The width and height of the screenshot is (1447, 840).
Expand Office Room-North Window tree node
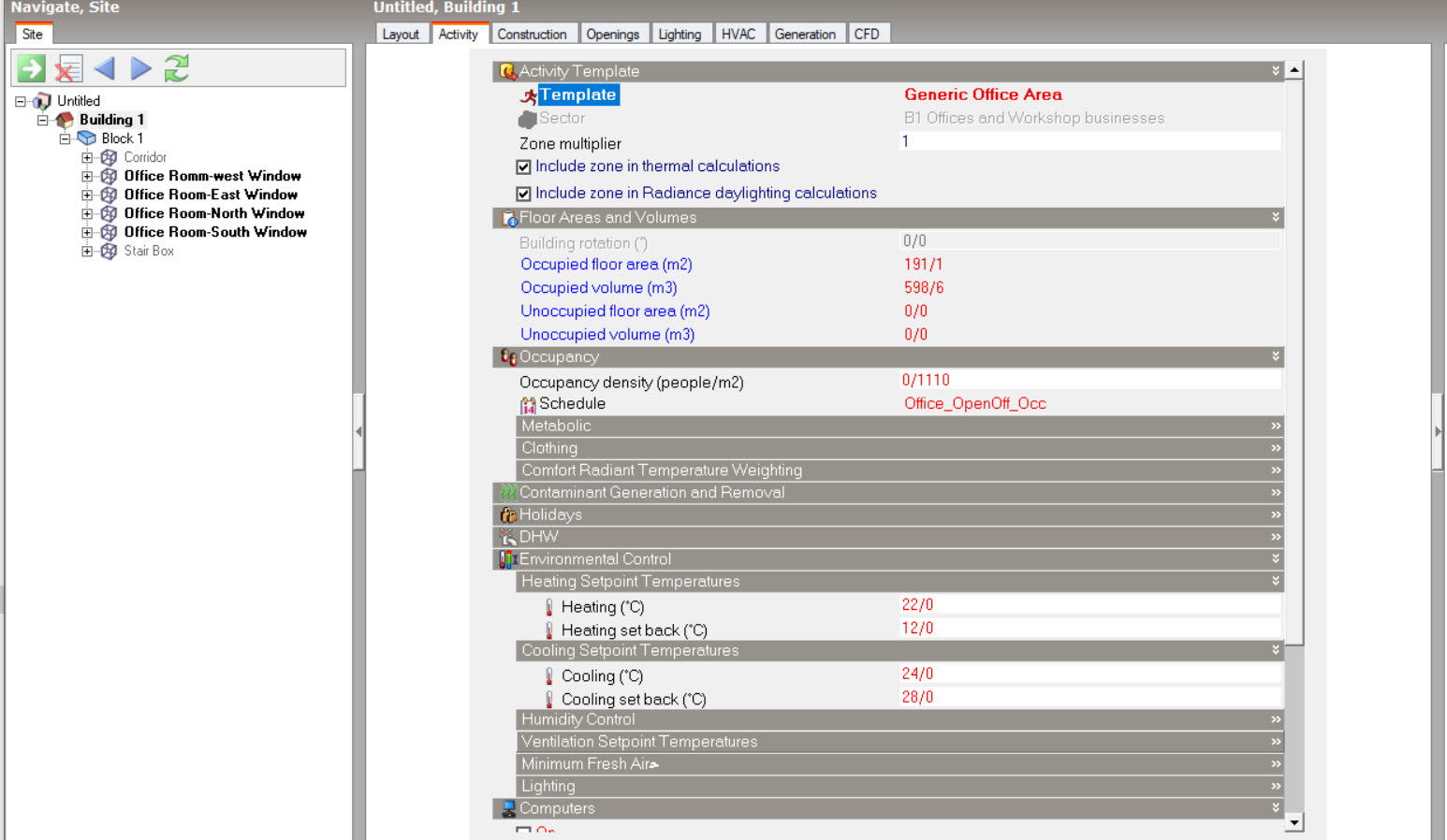click(87, 213)
